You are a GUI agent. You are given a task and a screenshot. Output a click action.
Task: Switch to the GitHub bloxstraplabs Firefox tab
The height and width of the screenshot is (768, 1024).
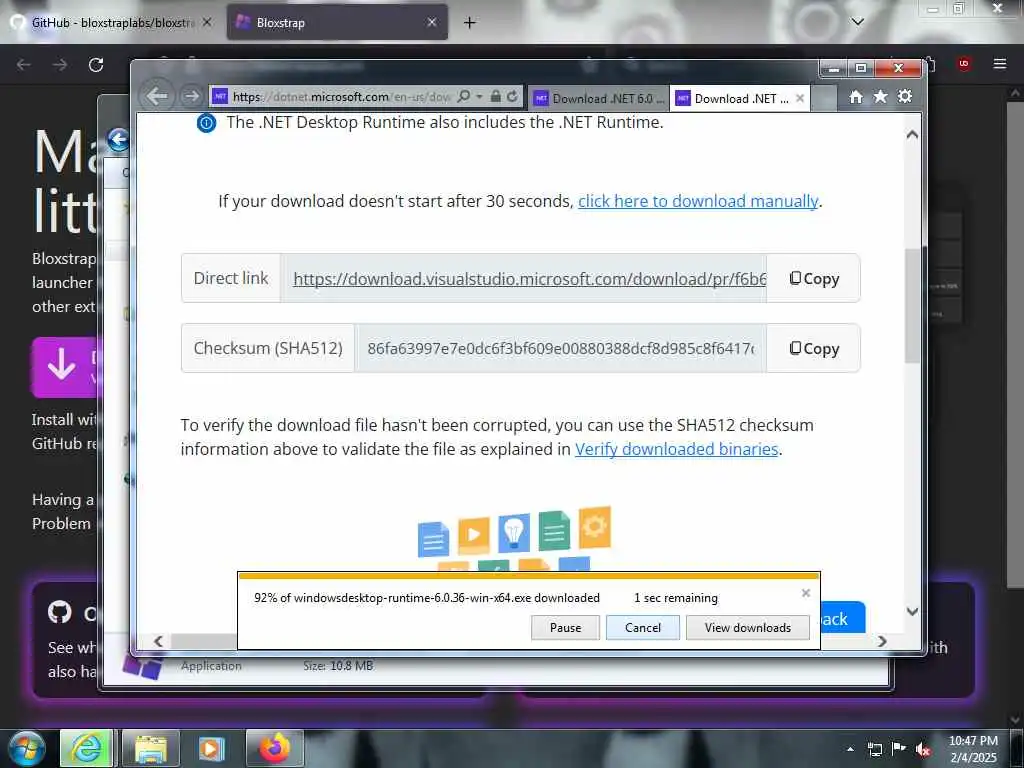[x=111, y=22]
